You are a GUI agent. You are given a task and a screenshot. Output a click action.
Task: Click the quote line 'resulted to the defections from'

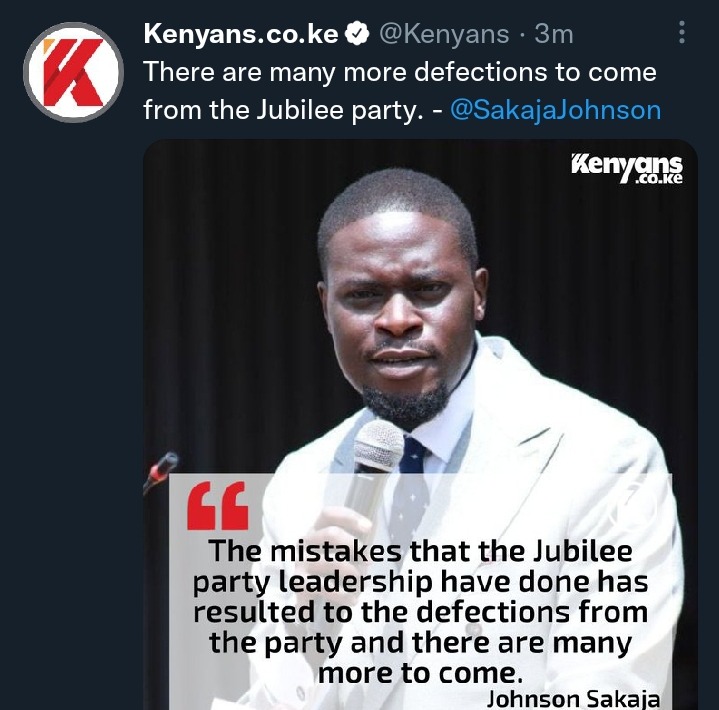(x=420, y=612)
